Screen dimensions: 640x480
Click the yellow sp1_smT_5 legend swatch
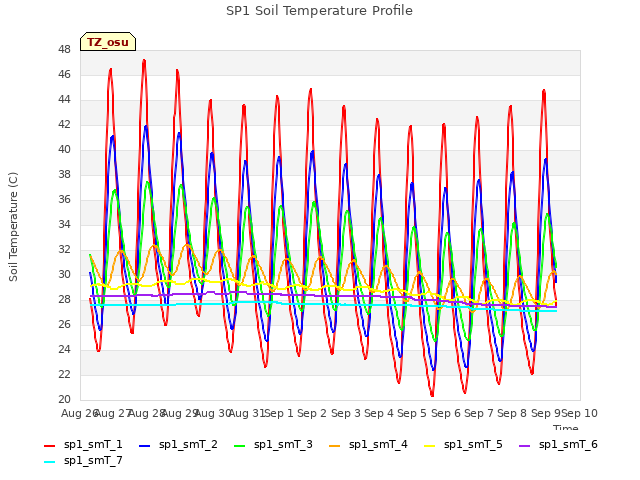[x=430, y=446]
